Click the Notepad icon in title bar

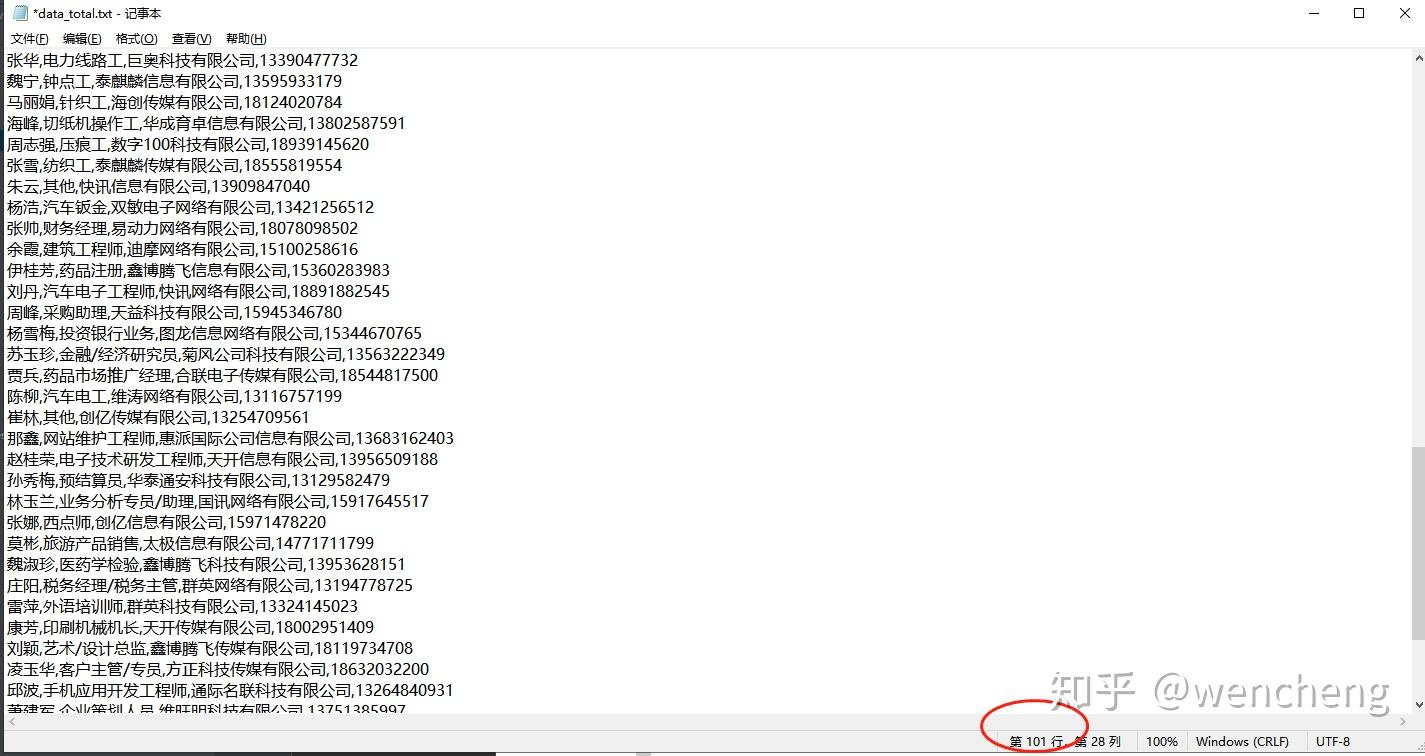click(19, 13)
